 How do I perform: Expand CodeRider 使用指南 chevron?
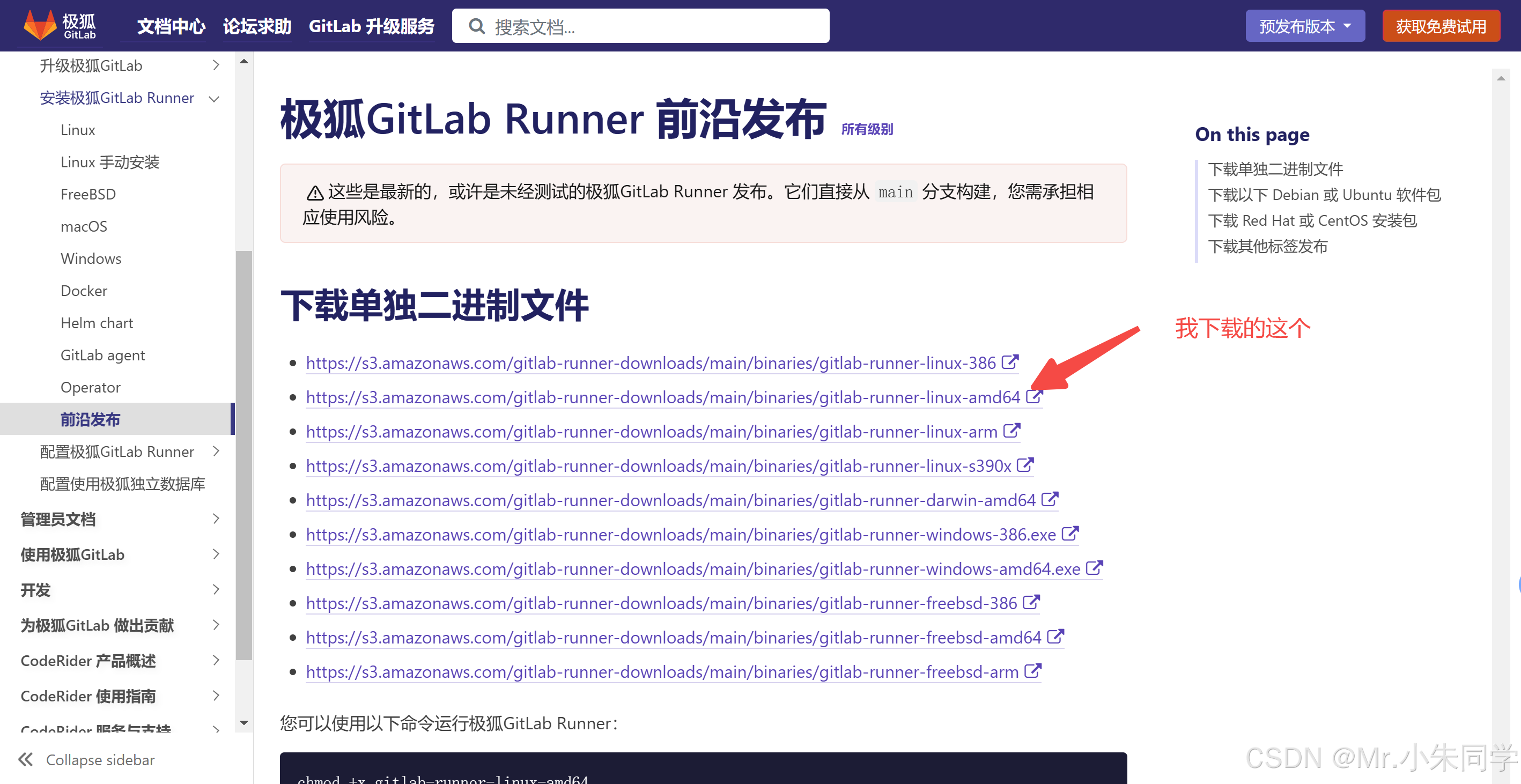(x=216, y=696)
